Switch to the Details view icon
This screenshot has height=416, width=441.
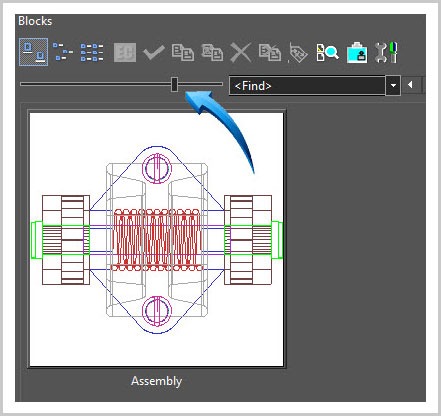[x=92, y=52]
